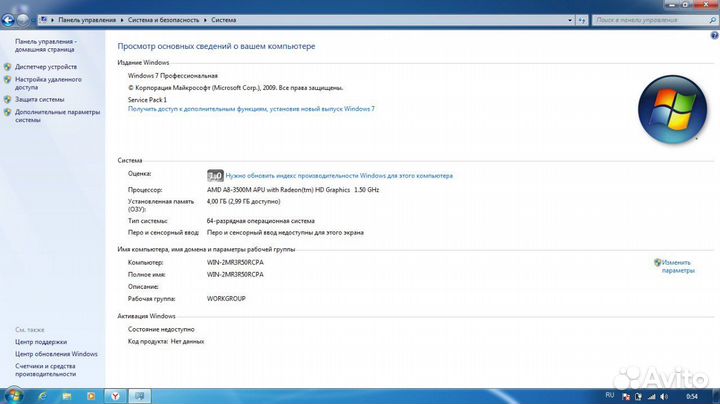Click the Back navigation arrow button
This screenshot has height=404, width=720.
point(10,18)
